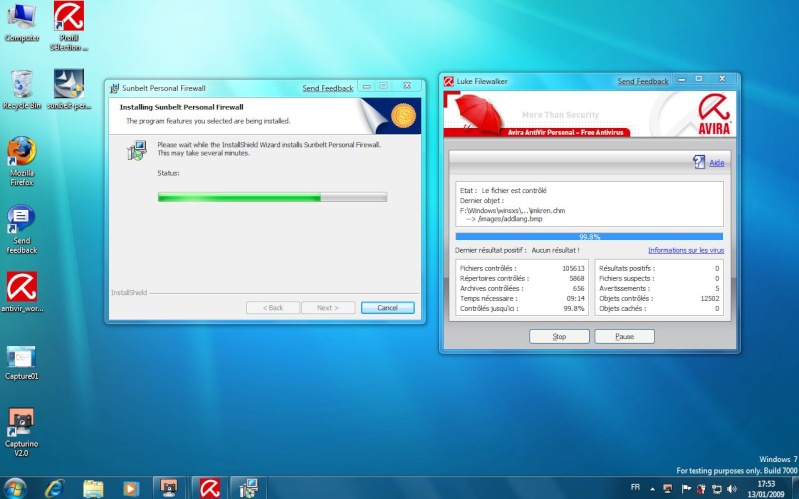
Task: Launch Mozilla Firefox from the desktop
Action: click(x=21, y=161)
